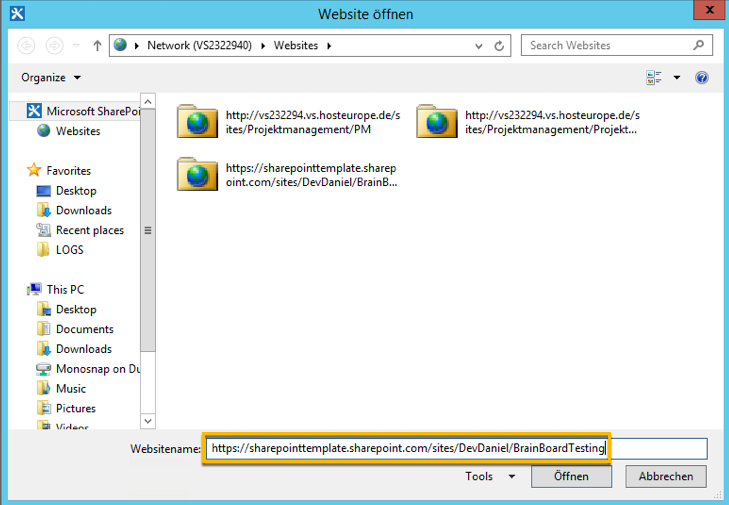Click the navigation pane scrollbar thumb

148,230
